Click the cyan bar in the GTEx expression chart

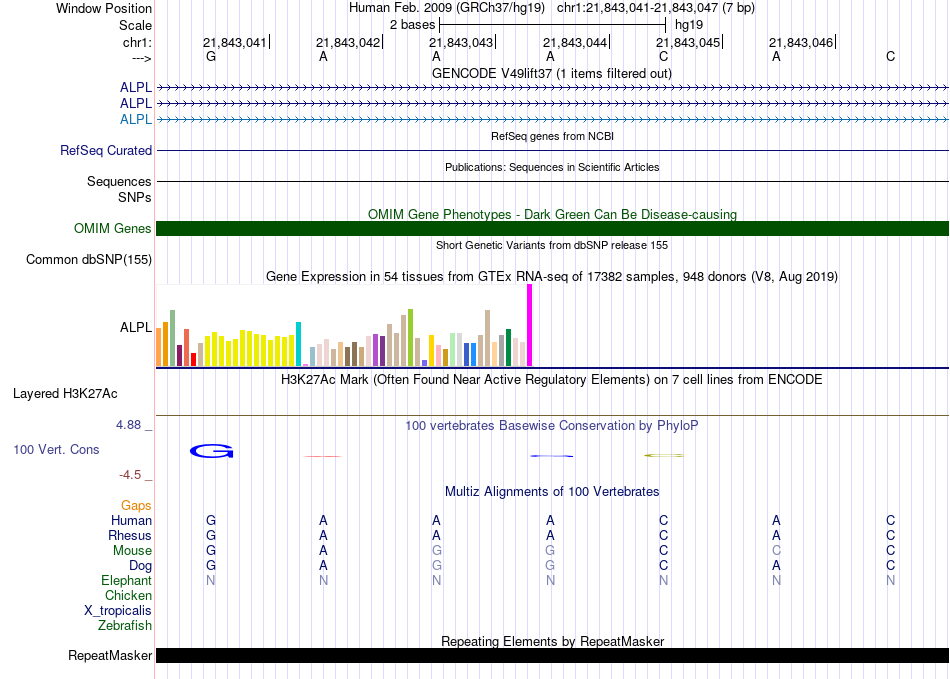click(x=298, y=344)
